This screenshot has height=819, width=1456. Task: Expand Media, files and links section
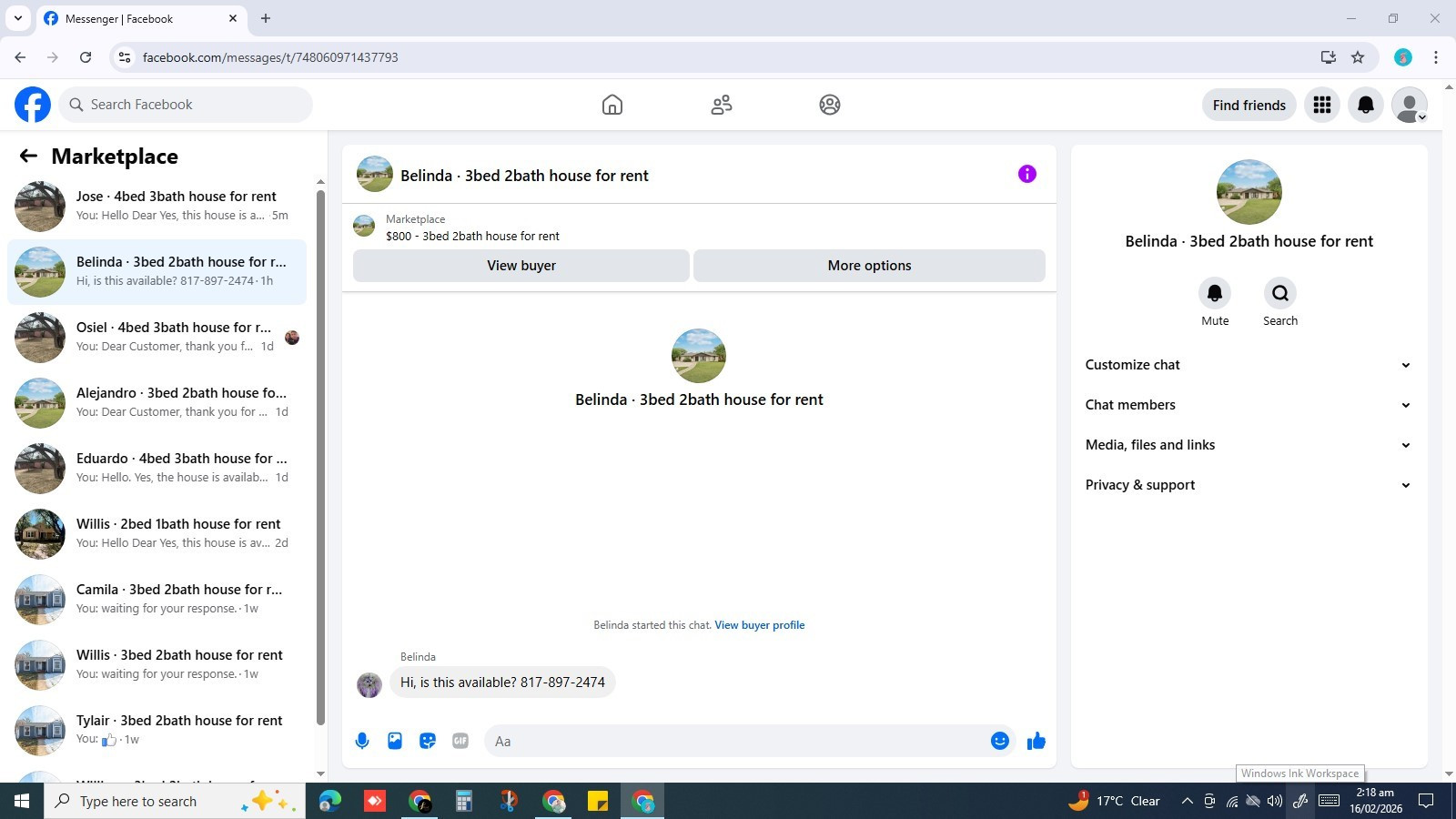[1249, 445]
